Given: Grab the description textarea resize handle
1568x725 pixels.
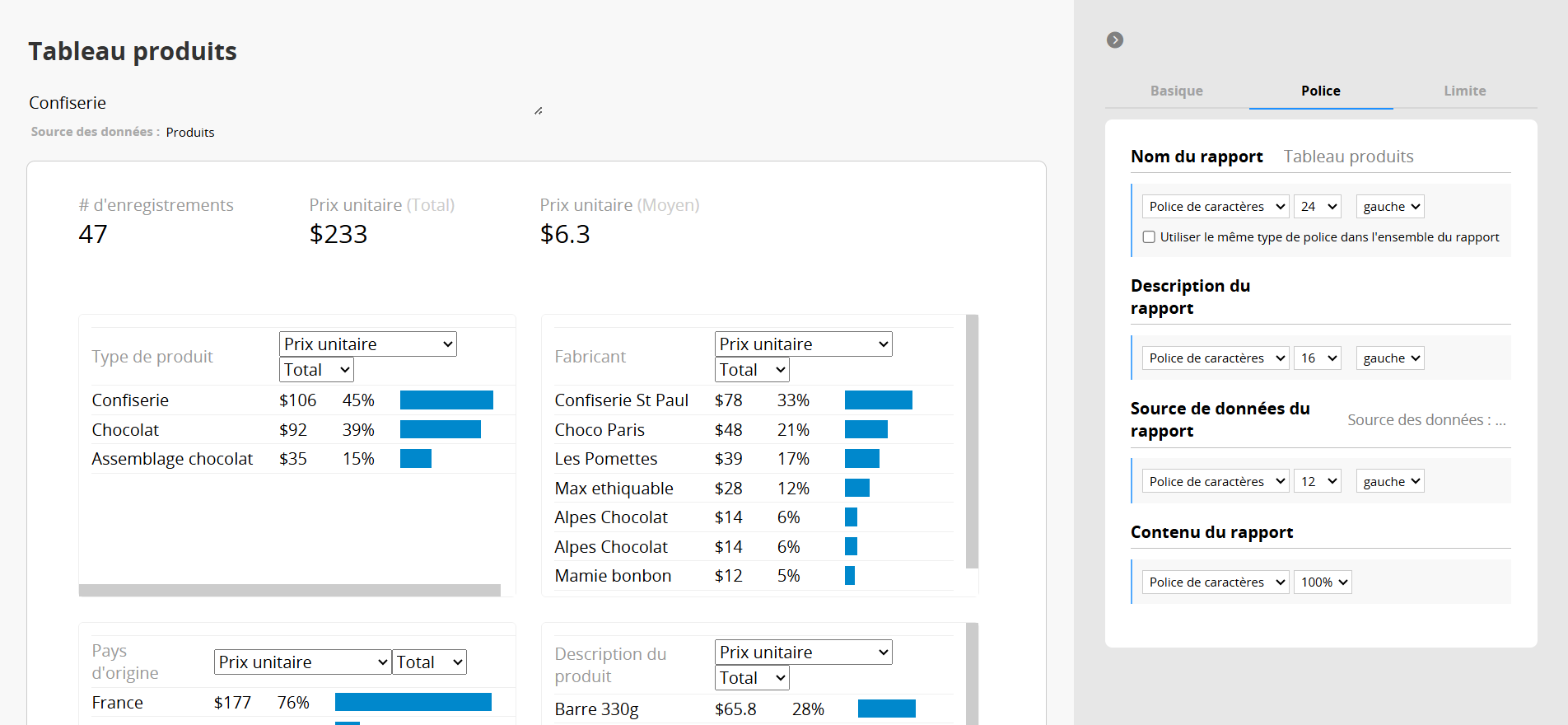Looking at the screenshot, I should [x=538, y=110].
